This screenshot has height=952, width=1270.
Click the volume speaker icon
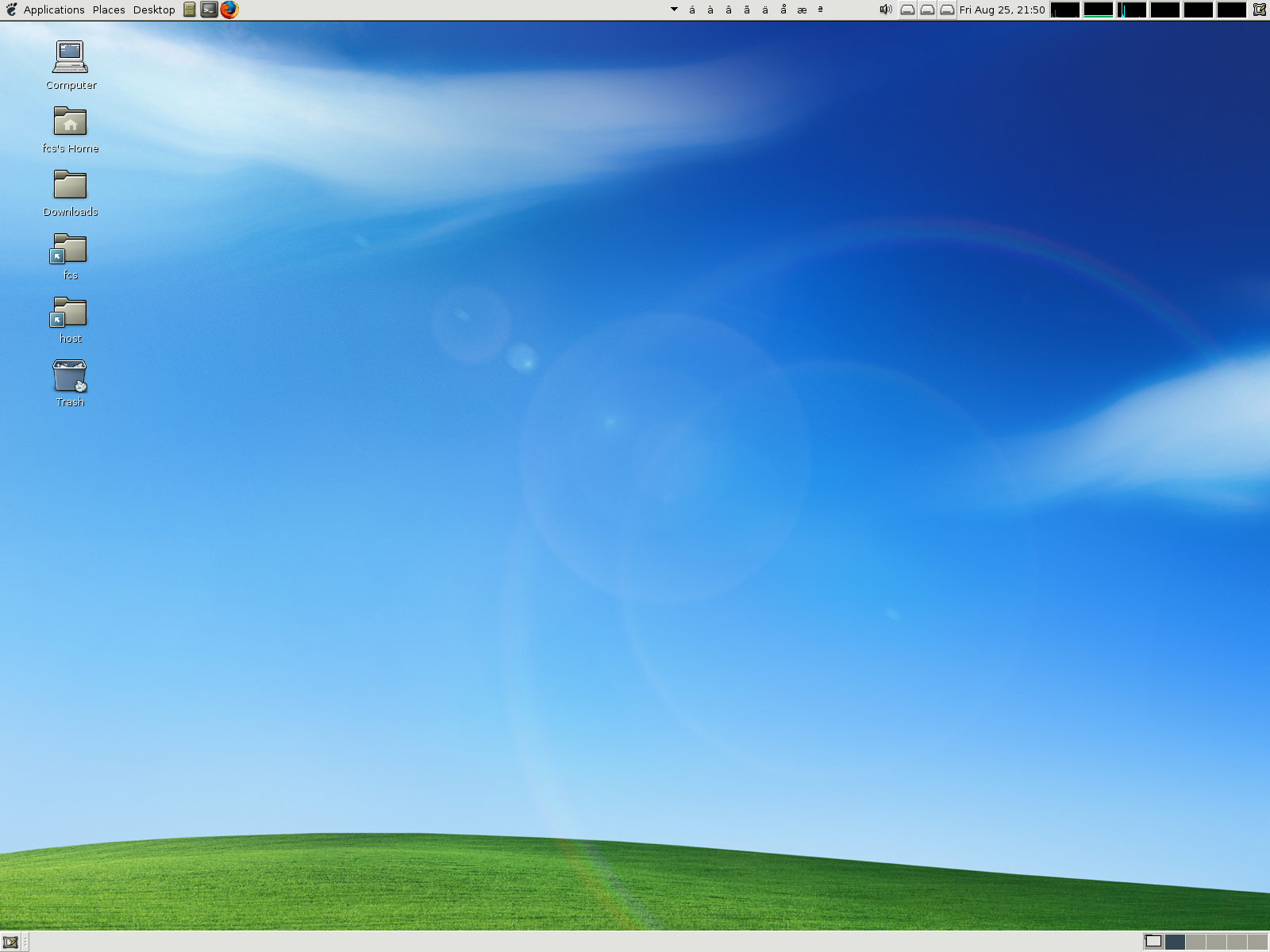click(886, 10)
